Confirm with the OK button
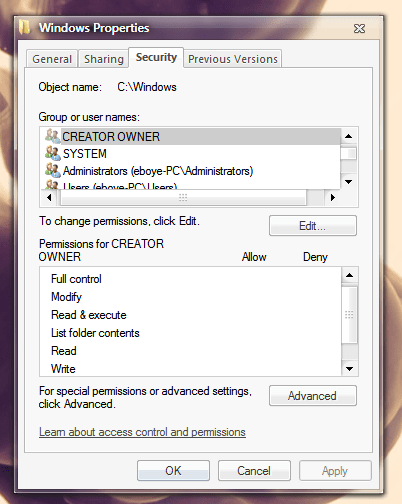402x504 pixels. [x=173, y=471]
